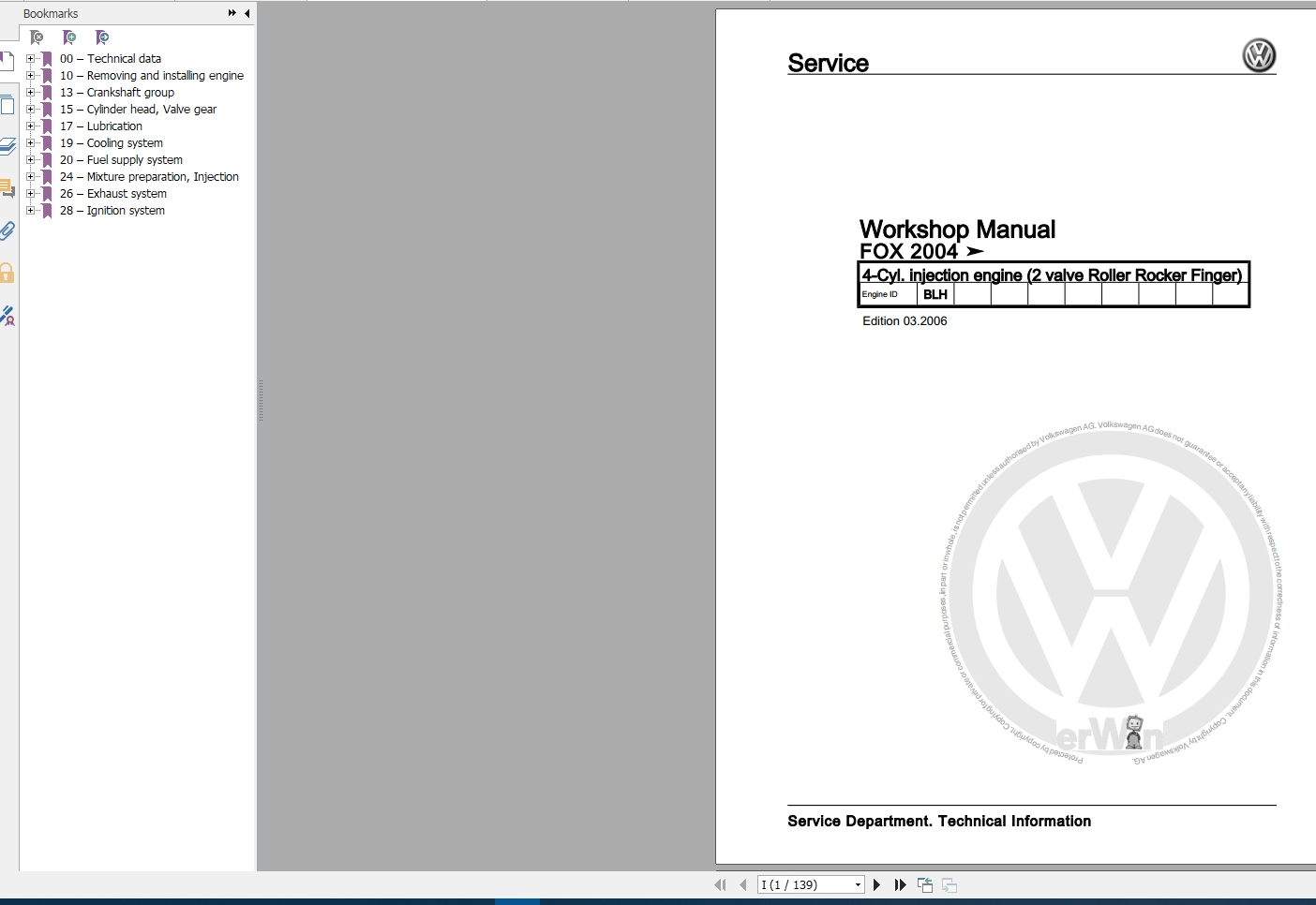This screenshot has height=905, width=1316.
Task: Click the bookmark icon beside Mixture preparation, Injection
Action: (x=47, y=176)
